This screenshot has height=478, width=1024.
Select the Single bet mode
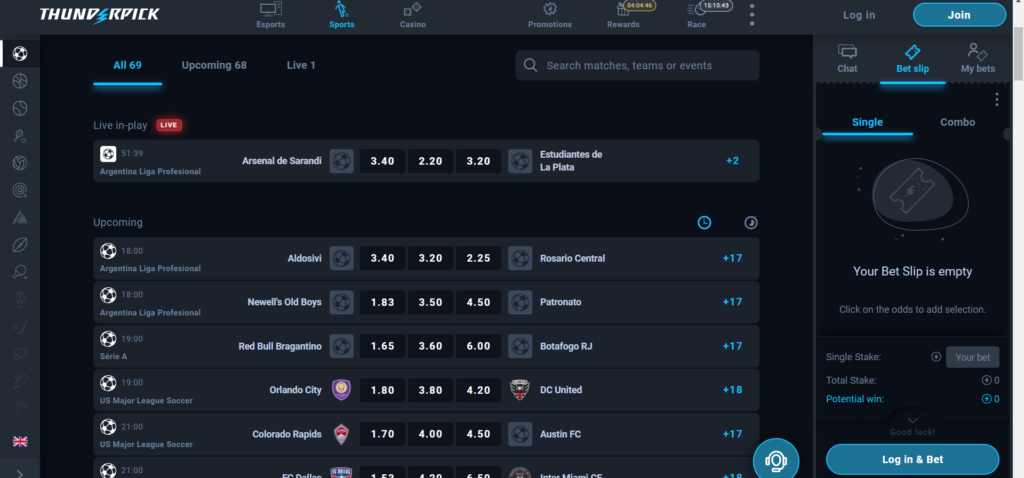(x=867, y=122)
